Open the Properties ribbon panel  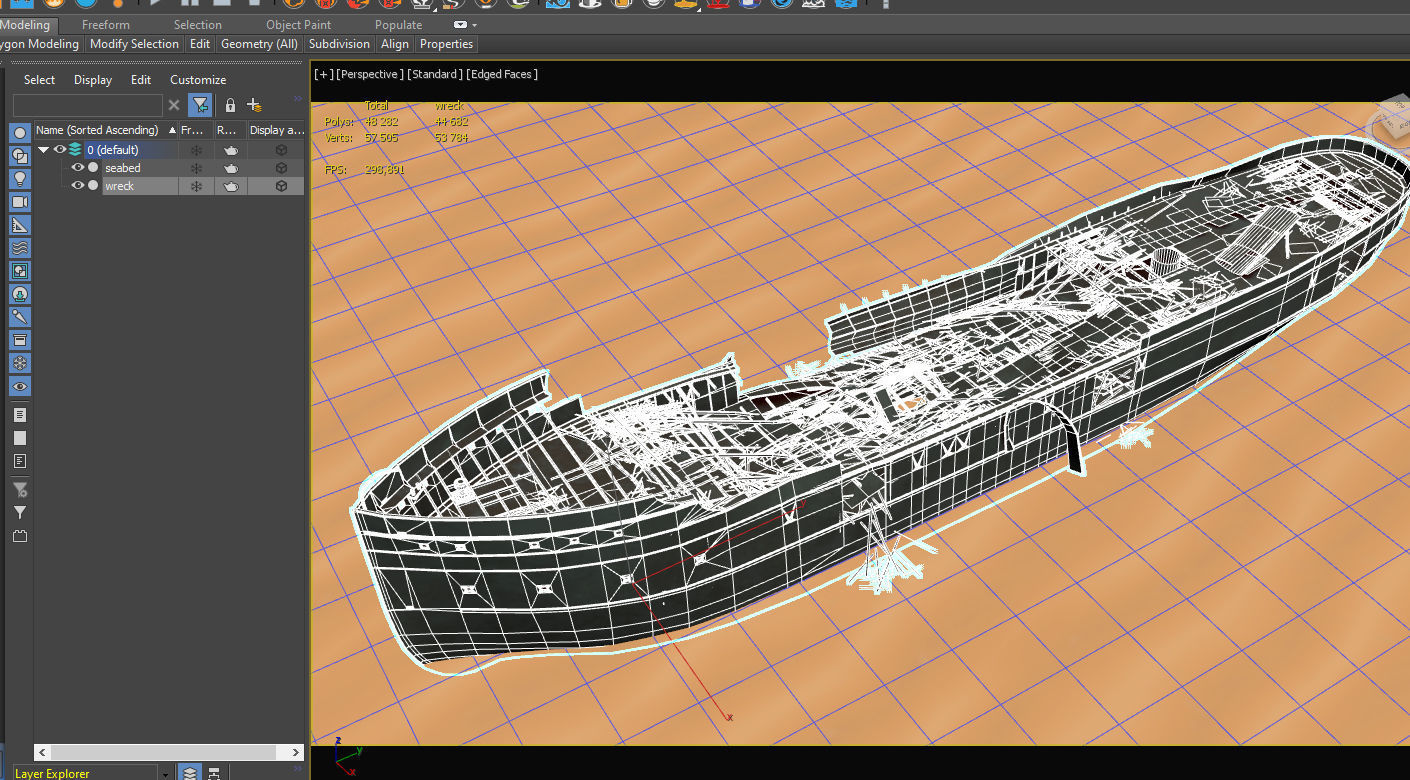click(x=446, y=44)
